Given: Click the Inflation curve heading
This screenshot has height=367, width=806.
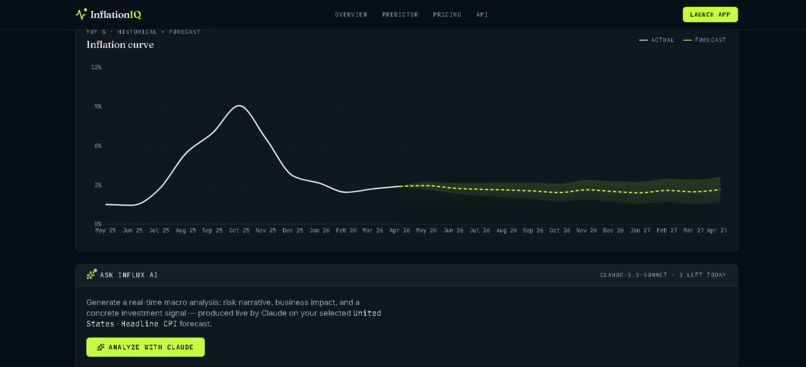Looking at the screenshot, I should click(120, 45).
